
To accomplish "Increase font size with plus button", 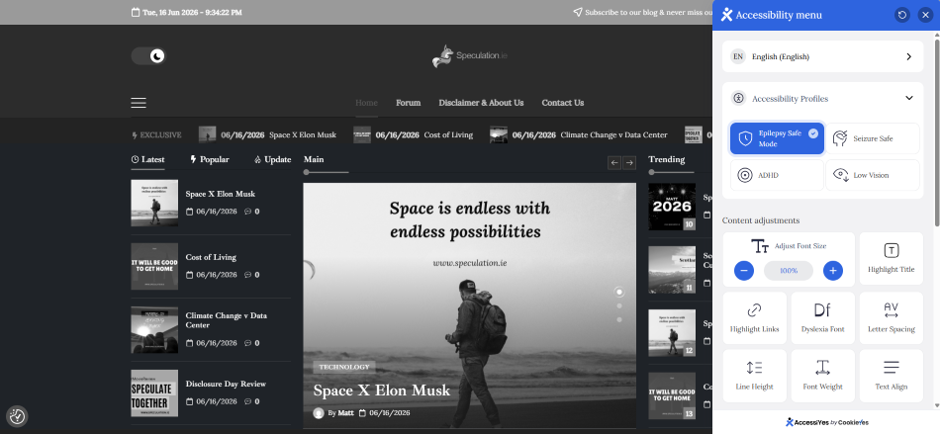I will 833,270.
